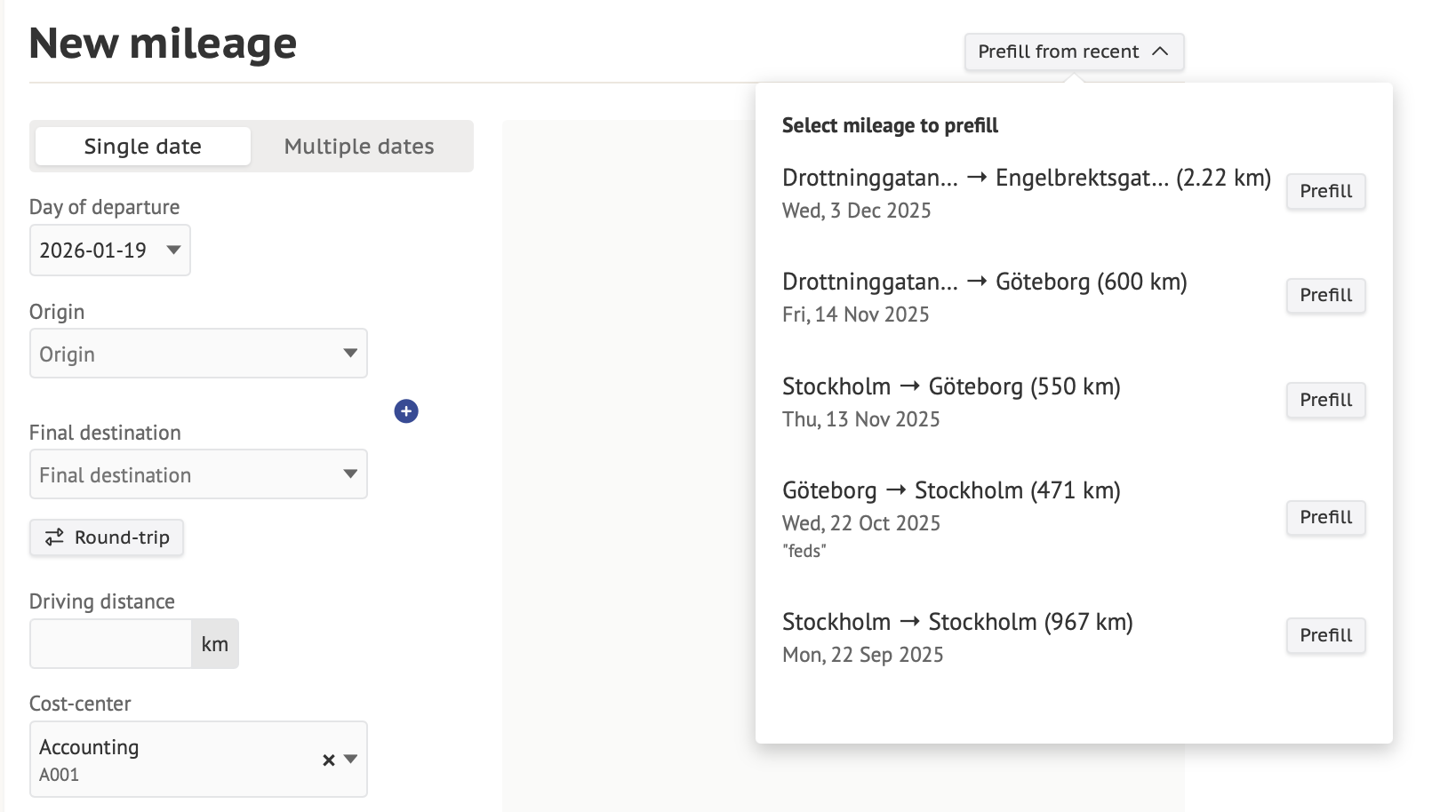Click the blue plus add-stop icon
1456x812 pixels.
(x=406, y=411)
